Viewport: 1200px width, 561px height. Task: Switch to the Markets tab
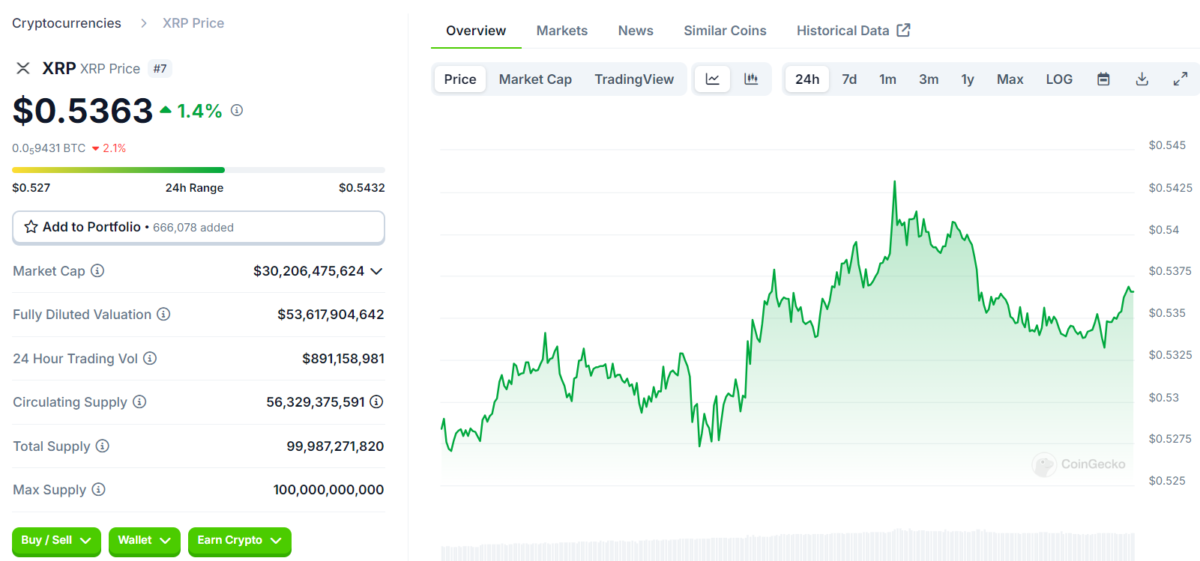[x=562, y=31]
